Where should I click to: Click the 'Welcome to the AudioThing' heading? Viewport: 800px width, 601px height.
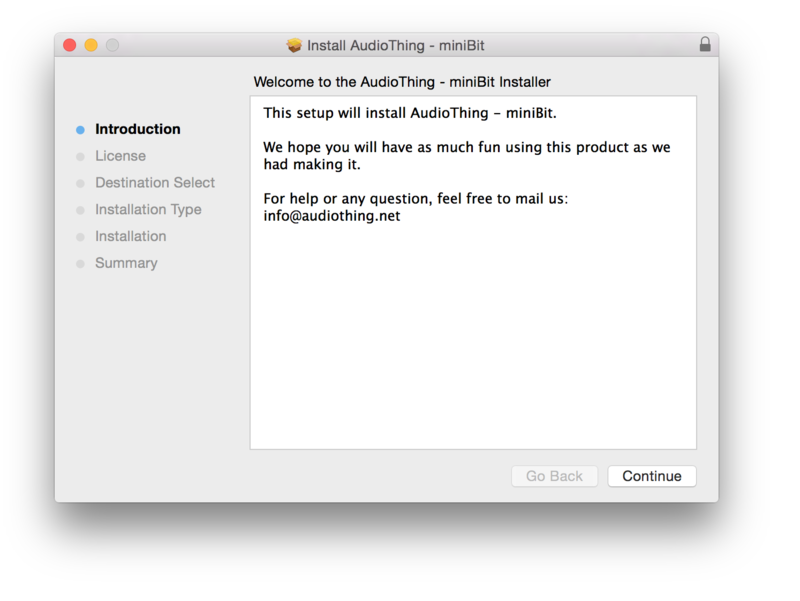(402, 82)
